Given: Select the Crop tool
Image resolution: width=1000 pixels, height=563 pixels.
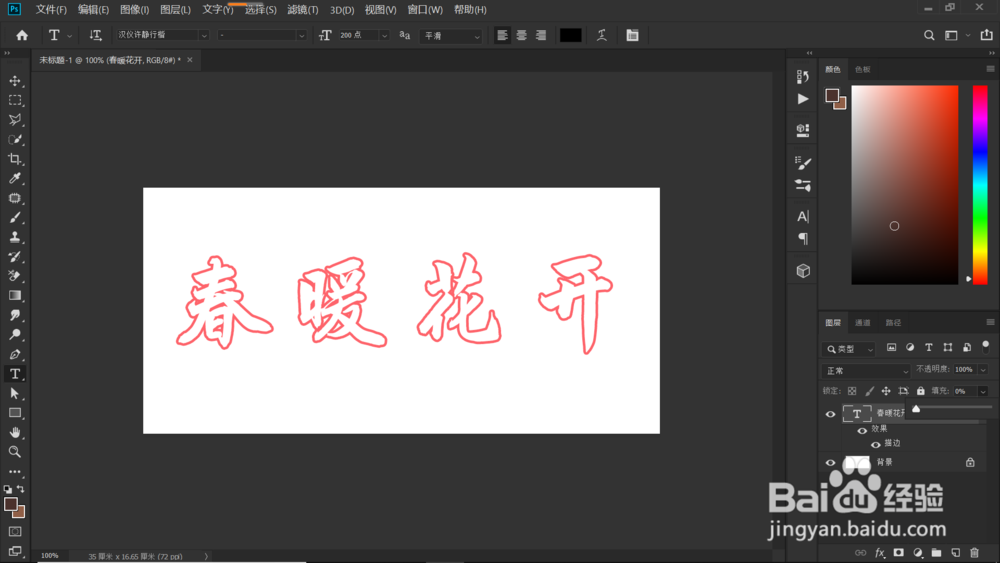Looking at the screenshot, I should pos(15,159).
